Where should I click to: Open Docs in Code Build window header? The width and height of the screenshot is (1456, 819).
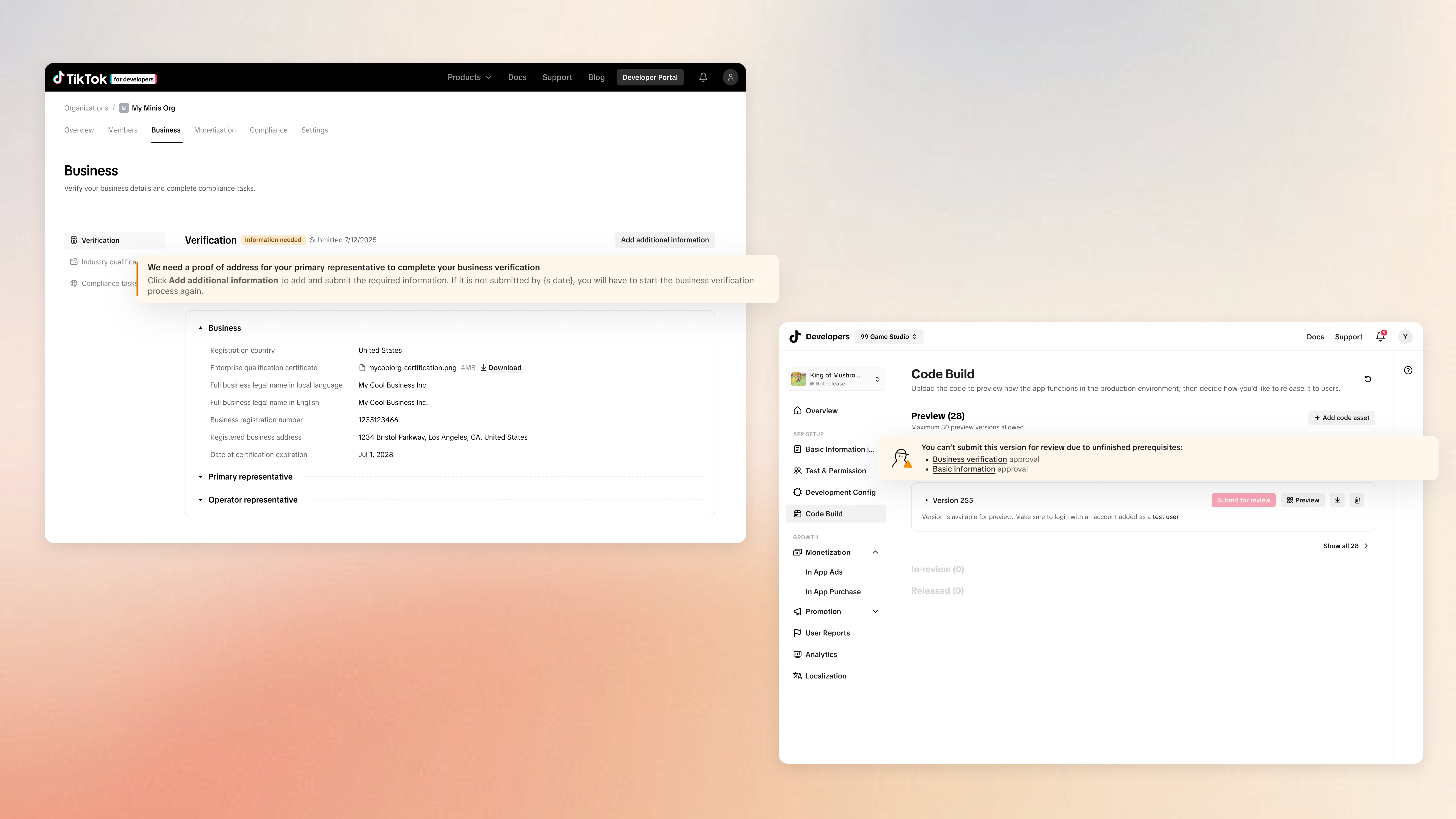[1315, 337]
